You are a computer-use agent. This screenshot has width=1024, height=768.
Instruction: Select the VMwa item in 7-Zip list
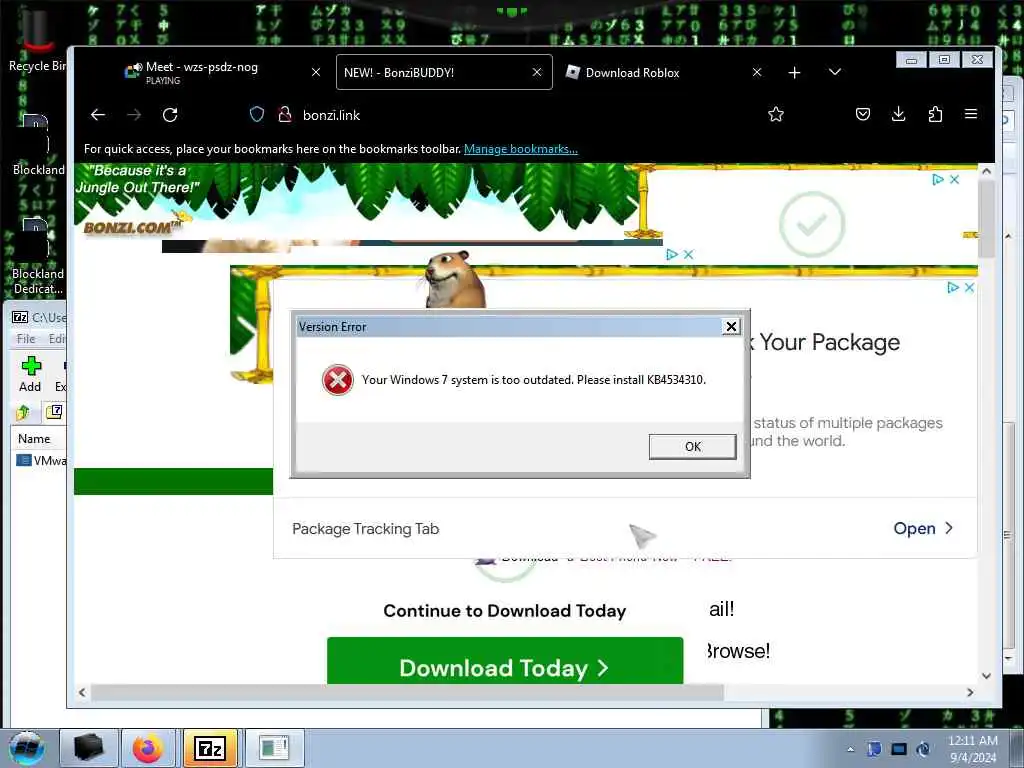click(x=42, y=460)
